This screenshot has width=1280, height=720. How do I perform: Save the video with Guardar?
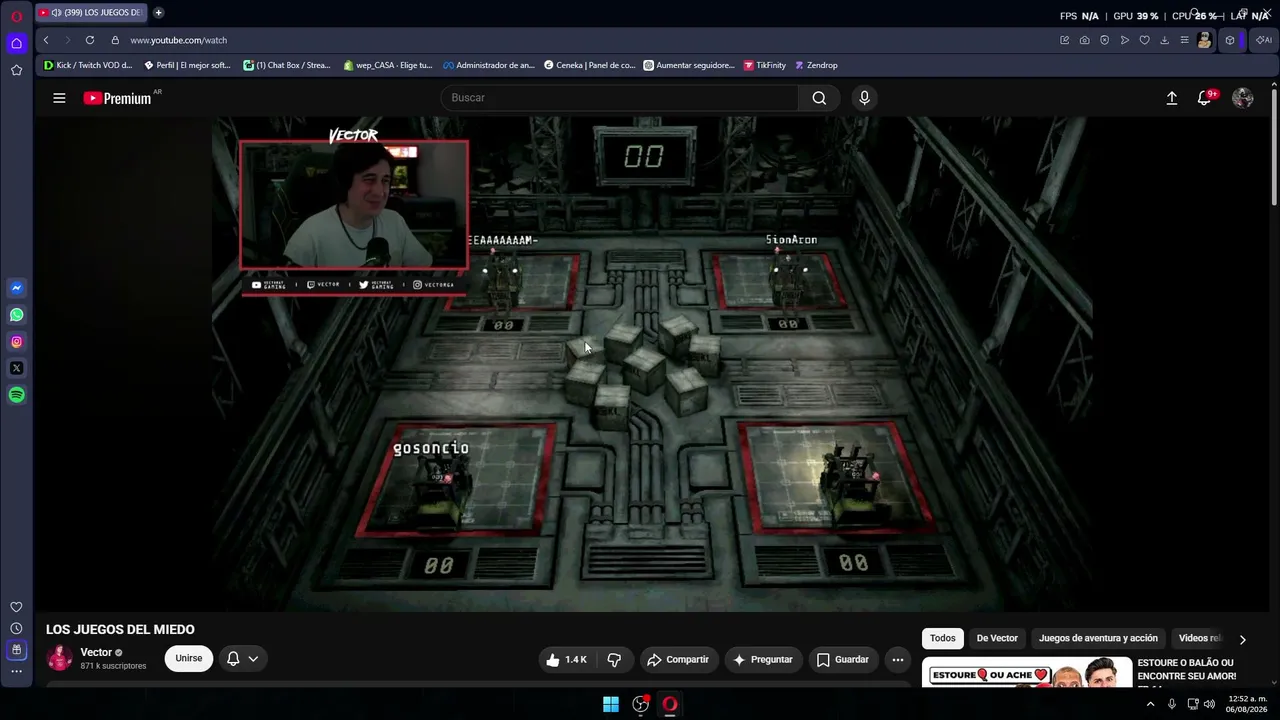[842, 659]
